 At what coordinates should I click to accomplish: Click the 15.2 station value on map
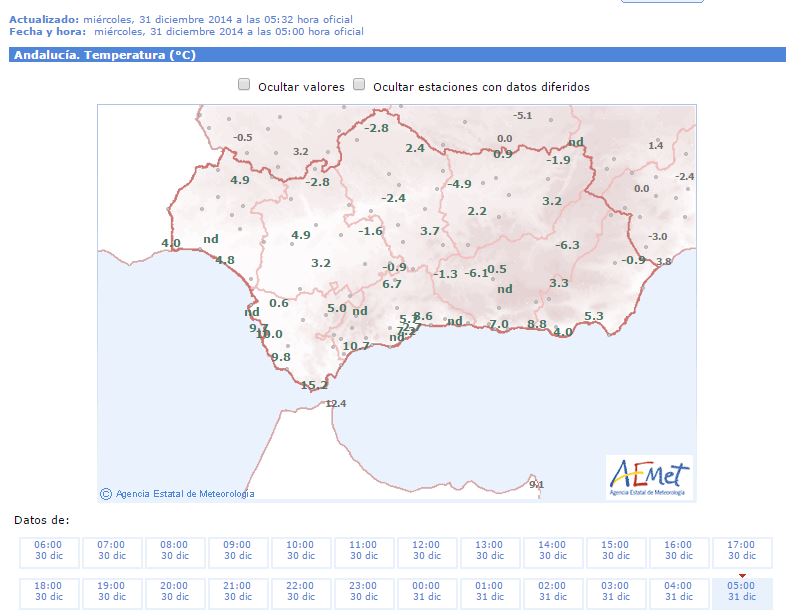coord(314,385)
